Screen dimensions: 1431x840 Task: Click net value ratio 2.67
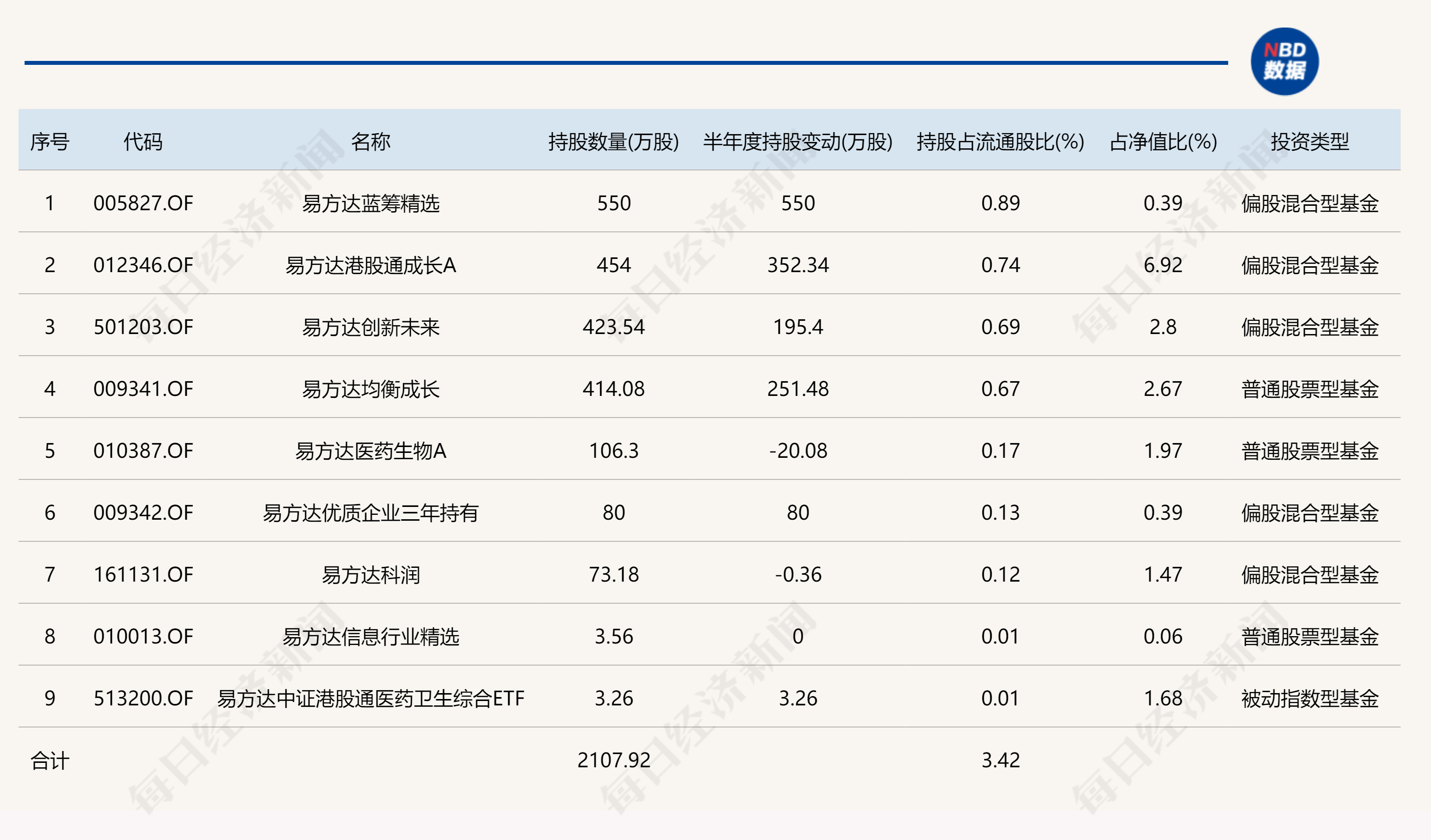1163,389
